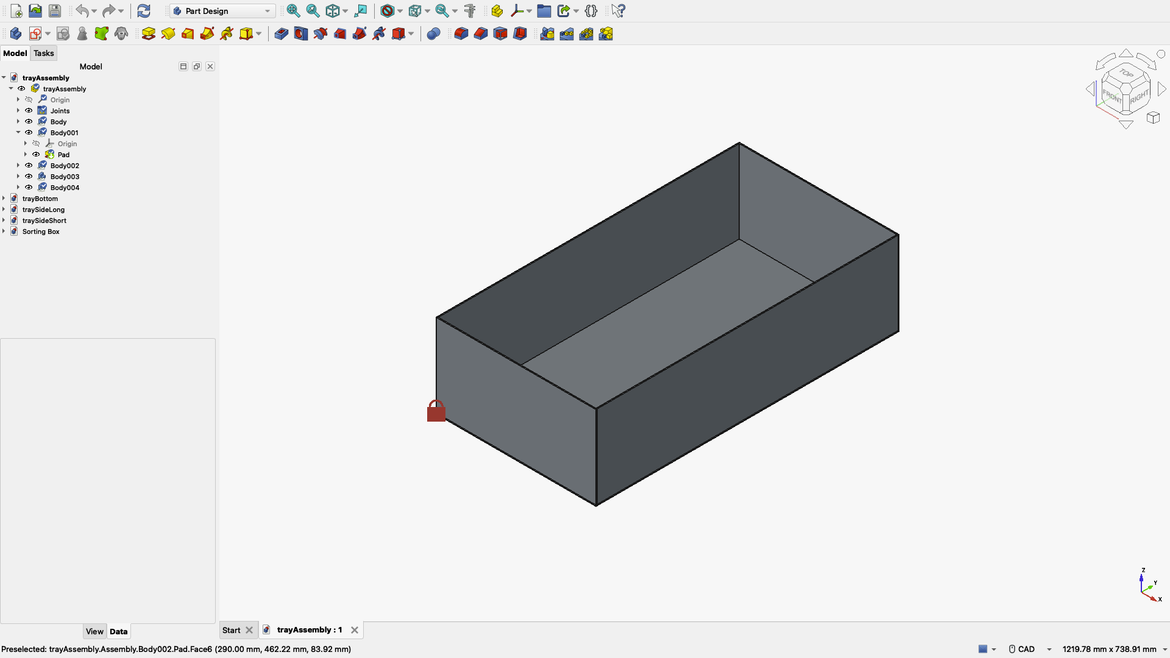Select the Start tab at the bottom

click(232, 629)
